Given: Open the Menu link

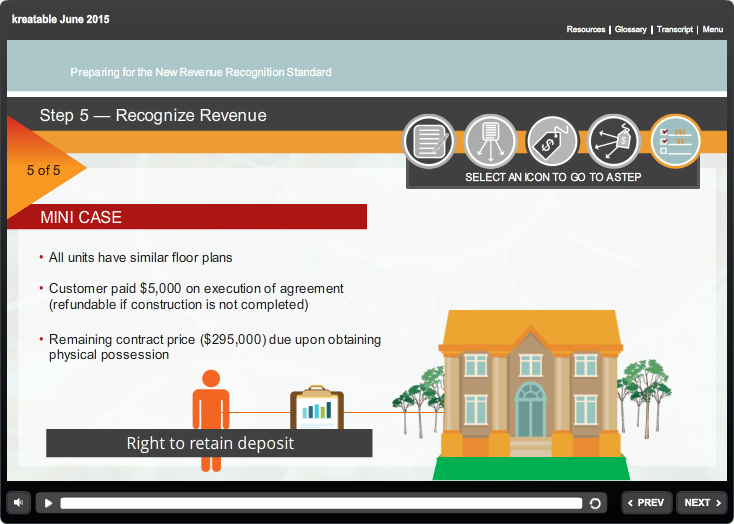Looking at the screenshot, I should click(712, 30).
